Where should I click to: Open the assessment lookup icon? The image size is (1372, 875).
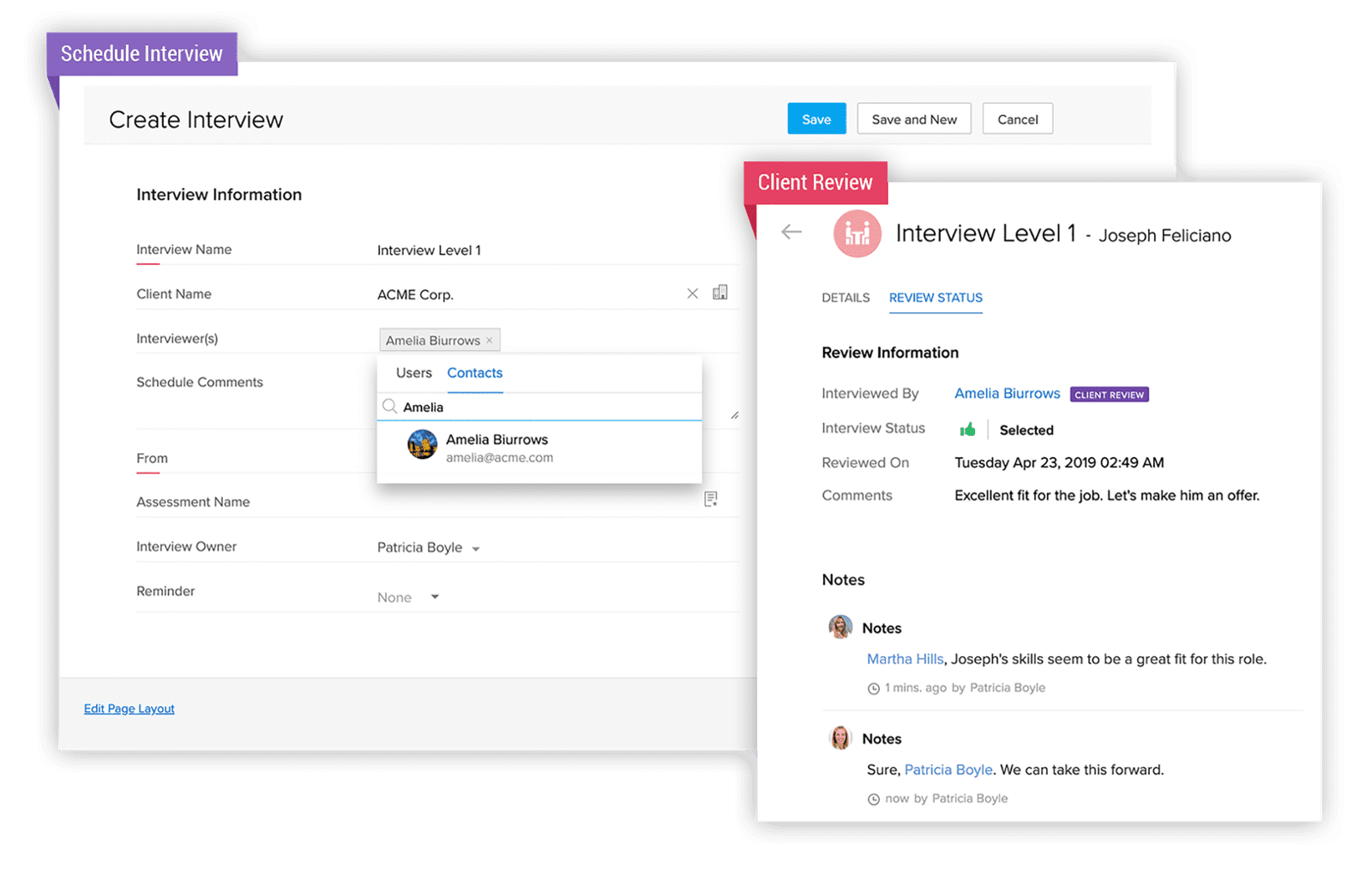(x=710, y=499)
